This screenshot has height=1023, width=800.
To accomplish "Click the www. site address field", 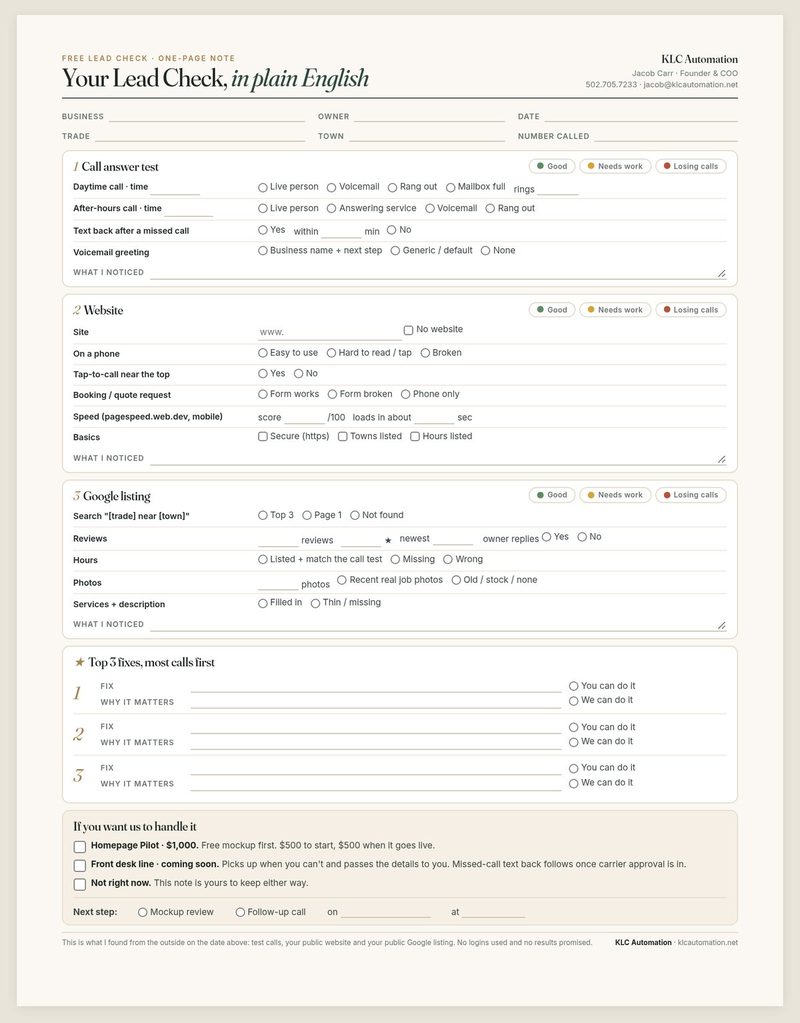I will (330, 332).
